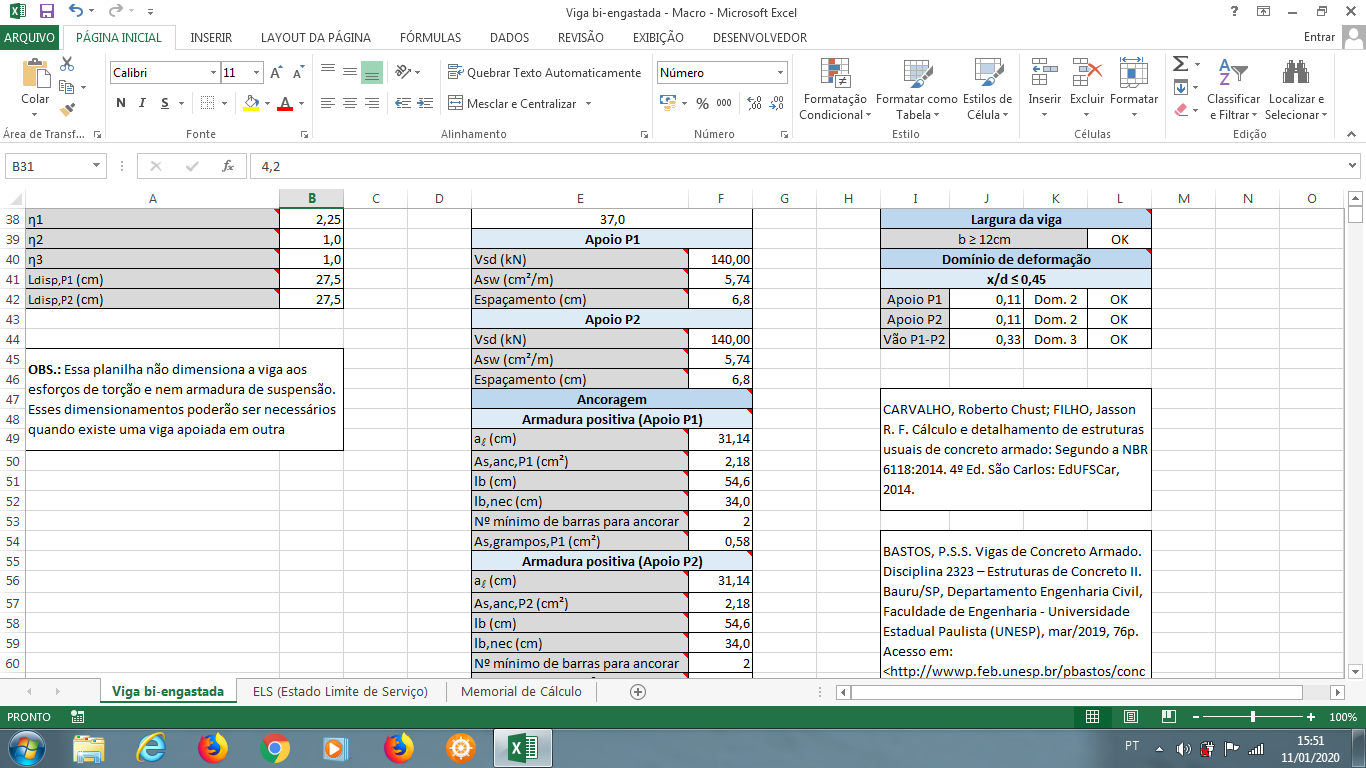This screenshot has width=1366, height=768.
Task: Decrease the cell indent
Action: tap(403, 103)
